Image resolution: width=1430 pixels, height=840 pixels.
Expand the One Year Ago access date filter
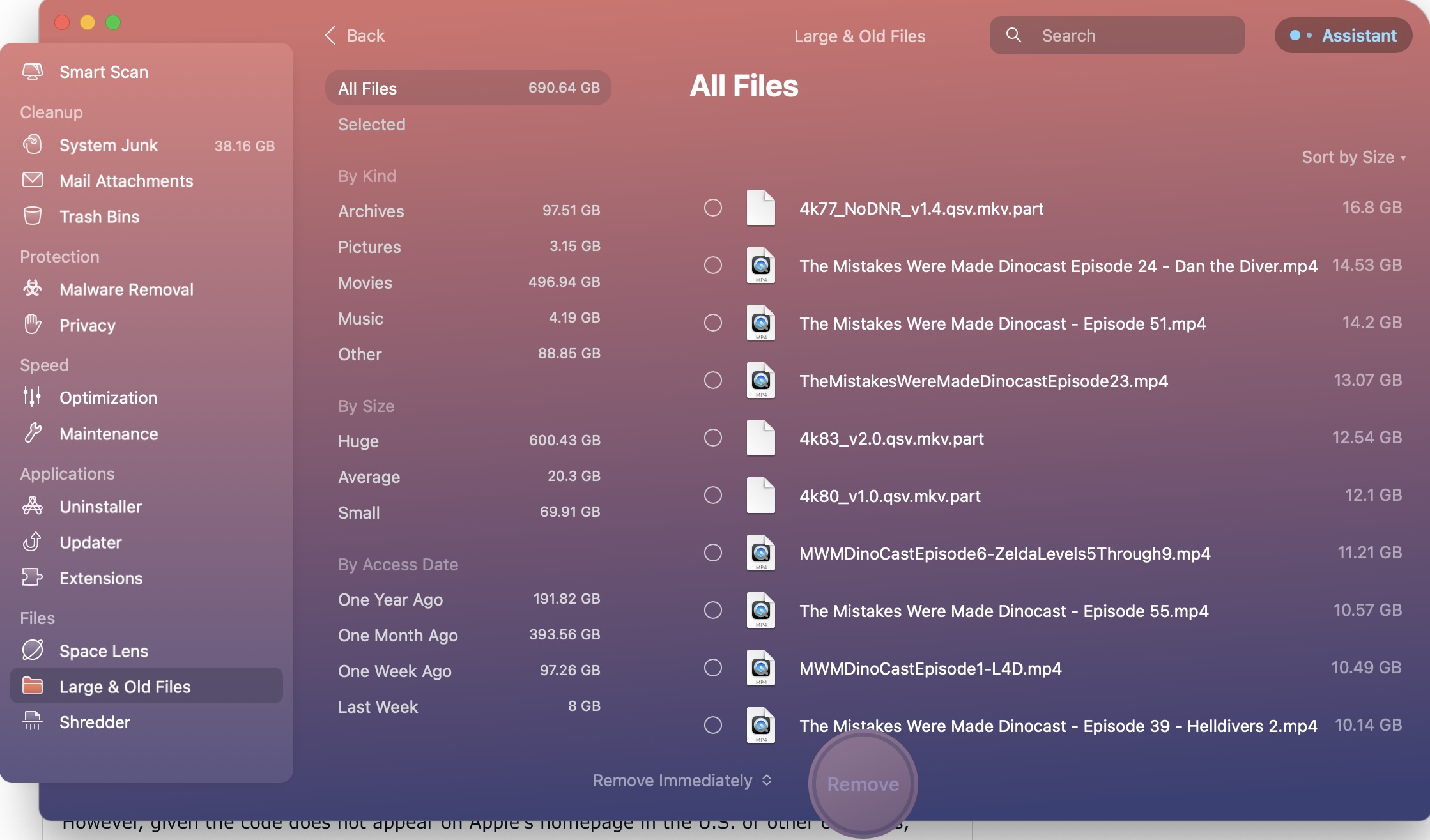tap(390, 599)
